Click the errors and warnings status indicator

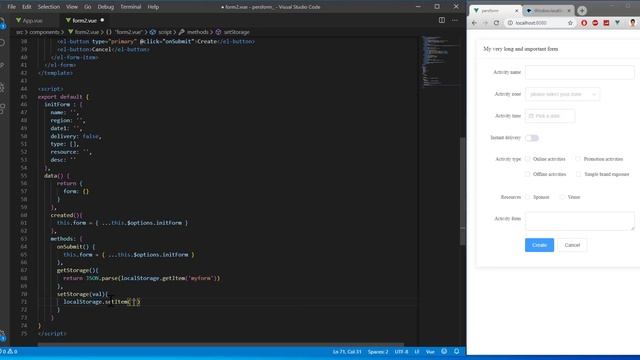(9, 351)
